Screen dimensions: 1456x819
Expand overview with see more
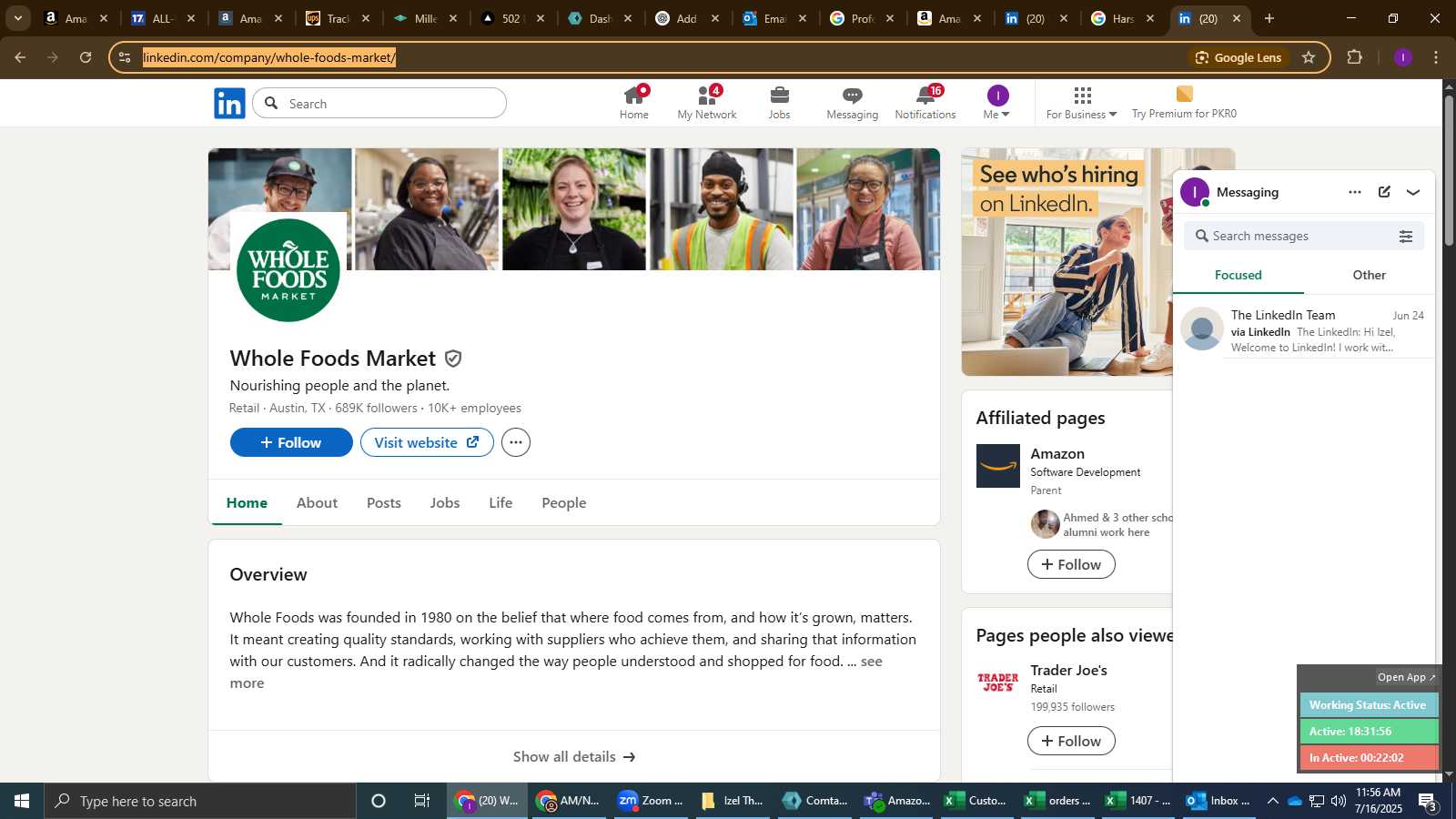[x=872, y=662]
